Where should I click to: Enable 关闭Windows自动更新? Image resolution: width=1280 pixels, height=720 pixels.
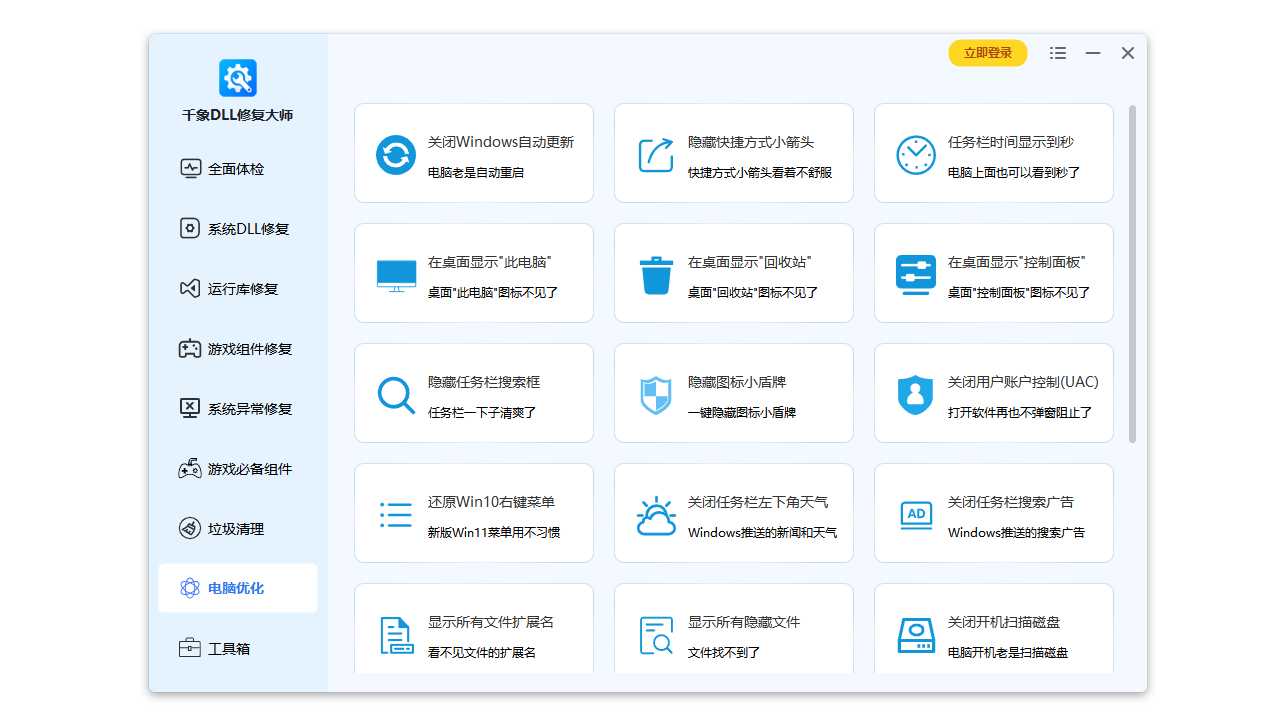coord(473,153)
